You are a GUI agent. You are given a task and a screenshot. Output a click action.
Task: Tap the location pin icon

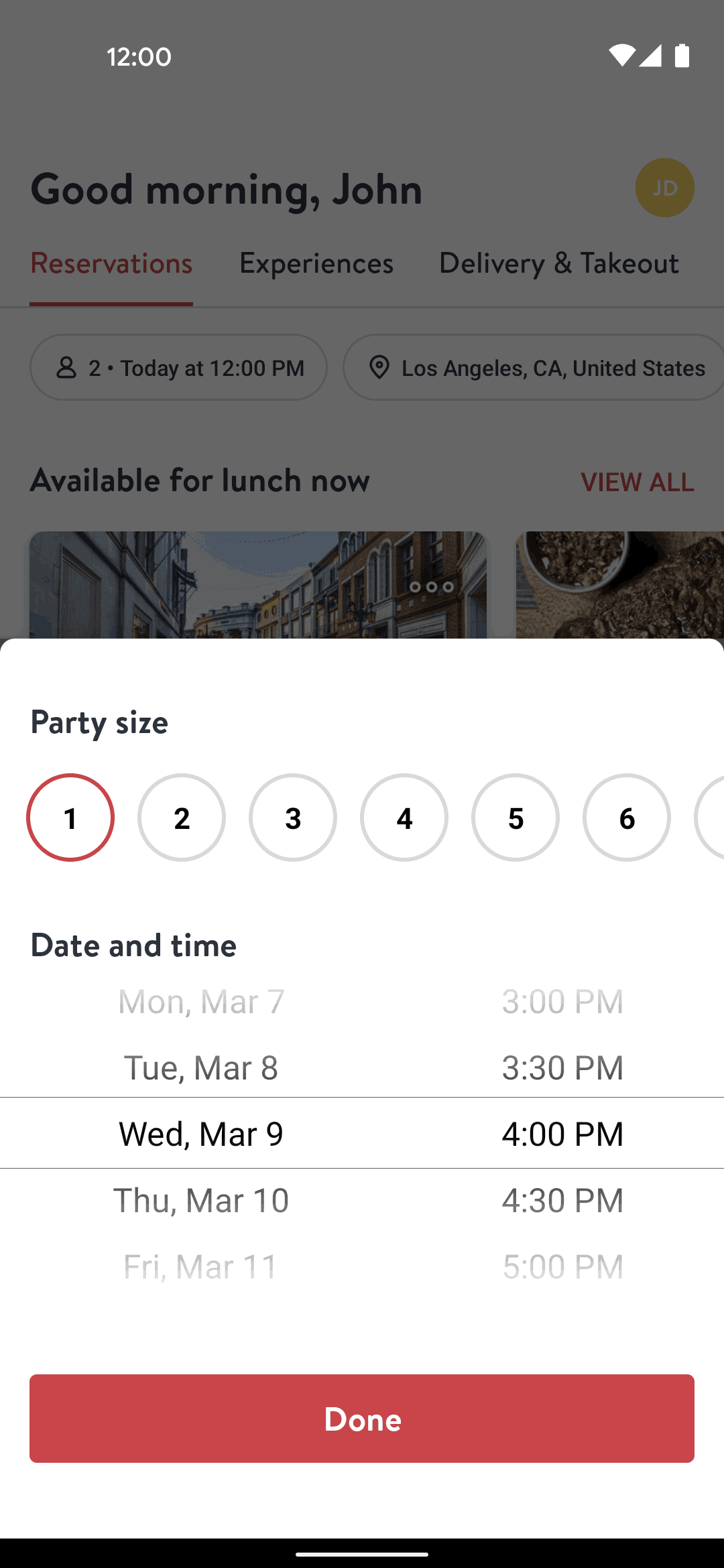pyautogui.click(x=379, y=367)
